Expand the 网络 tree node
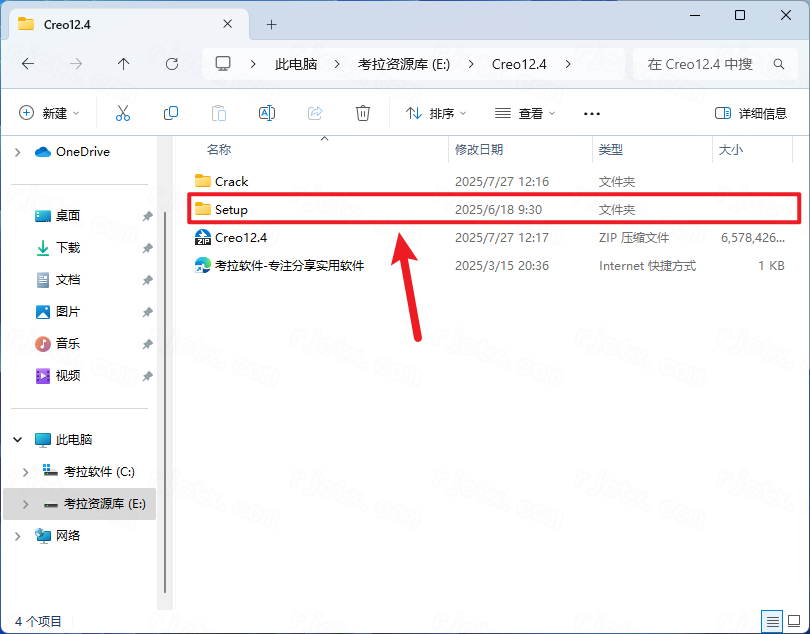 18,536
